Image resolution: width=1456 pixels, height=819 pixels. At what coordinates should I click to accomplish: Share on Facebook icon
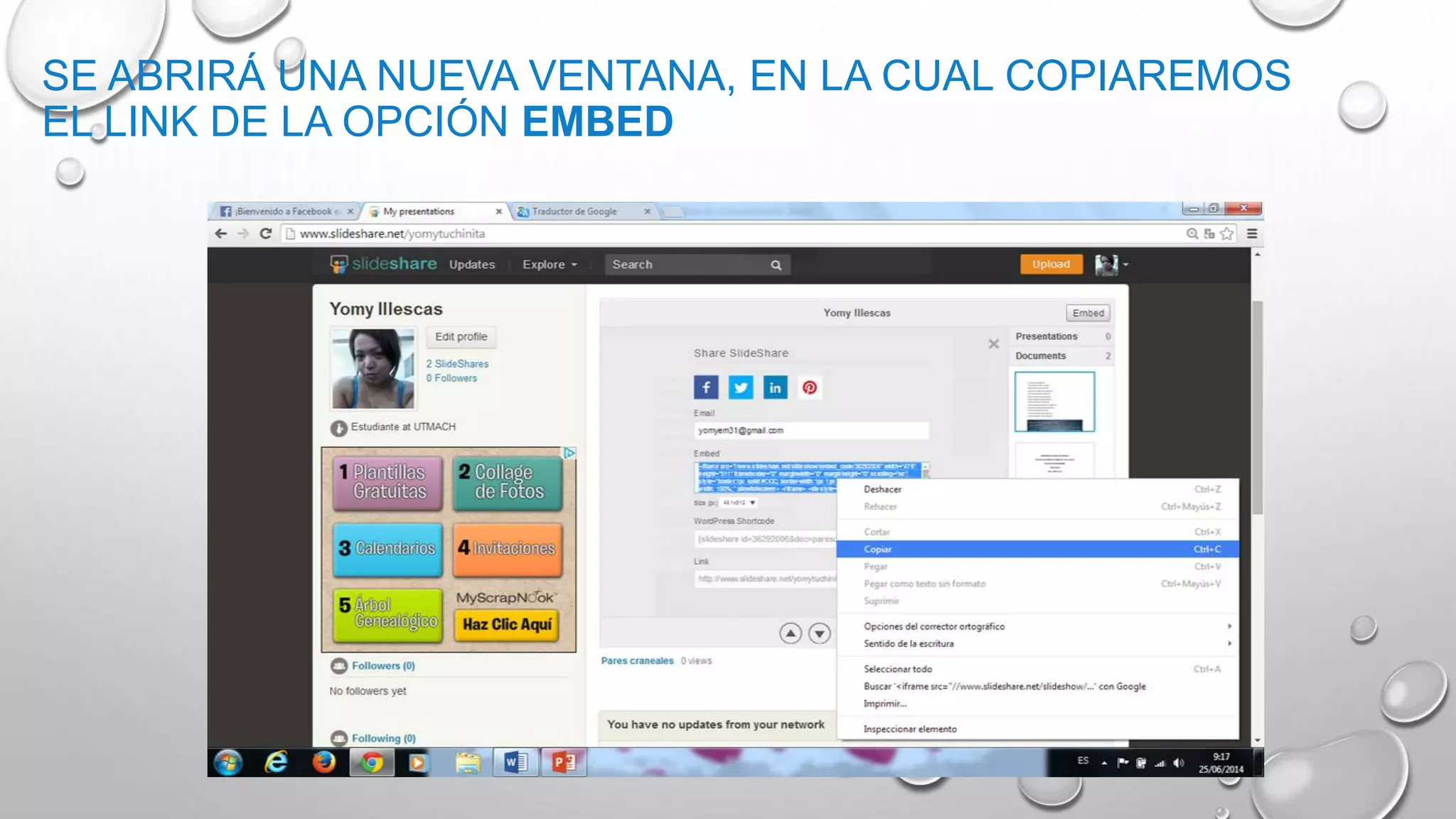tap(706, 387)
